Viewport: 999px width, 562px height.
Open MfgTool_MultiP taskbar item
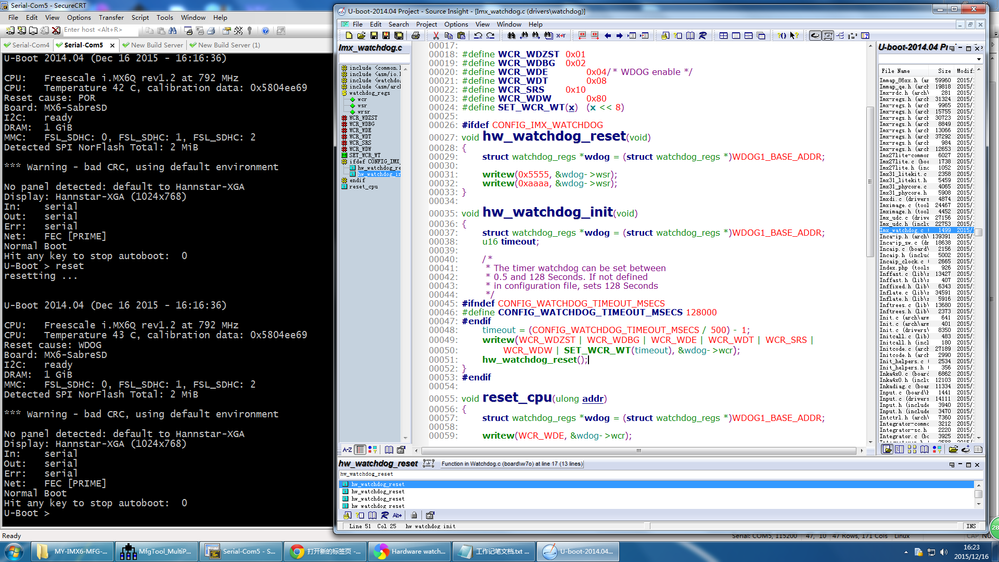tap(157, 552)
